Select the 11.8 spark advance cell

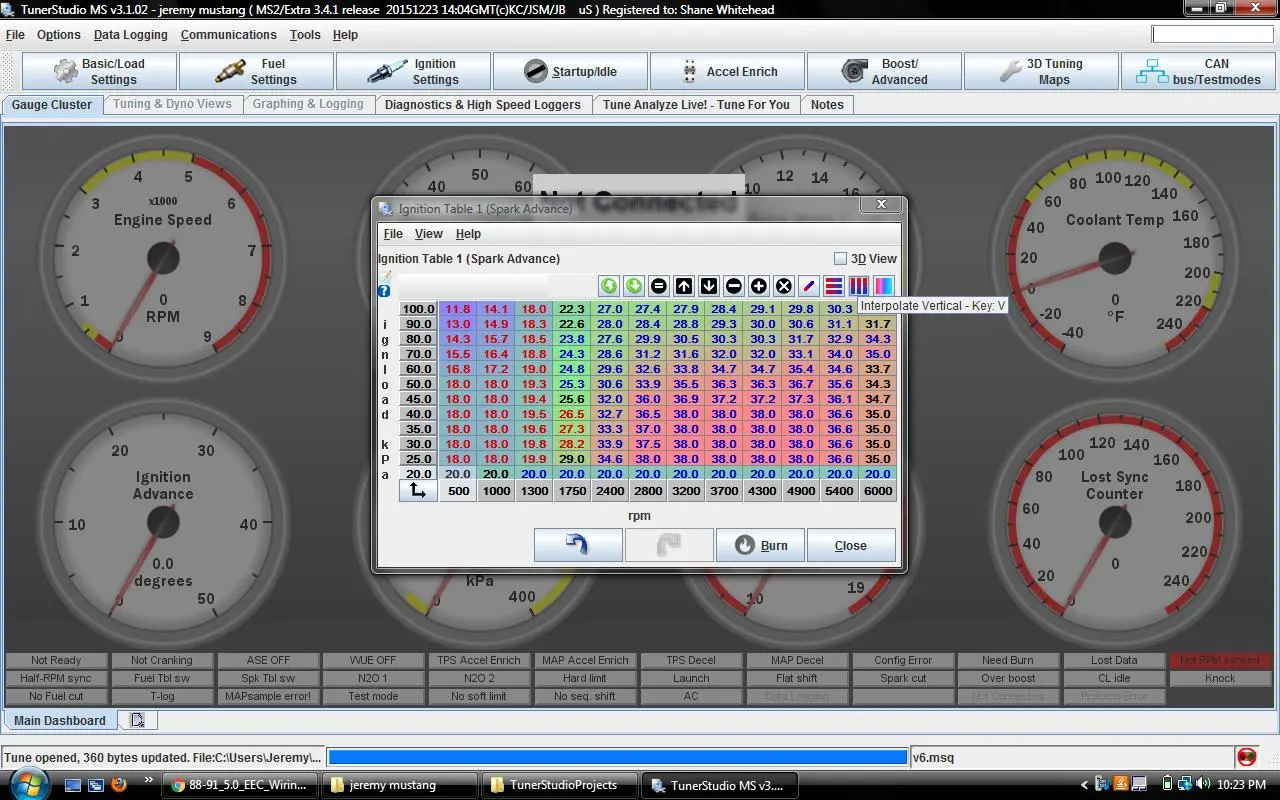pos(458,309)
